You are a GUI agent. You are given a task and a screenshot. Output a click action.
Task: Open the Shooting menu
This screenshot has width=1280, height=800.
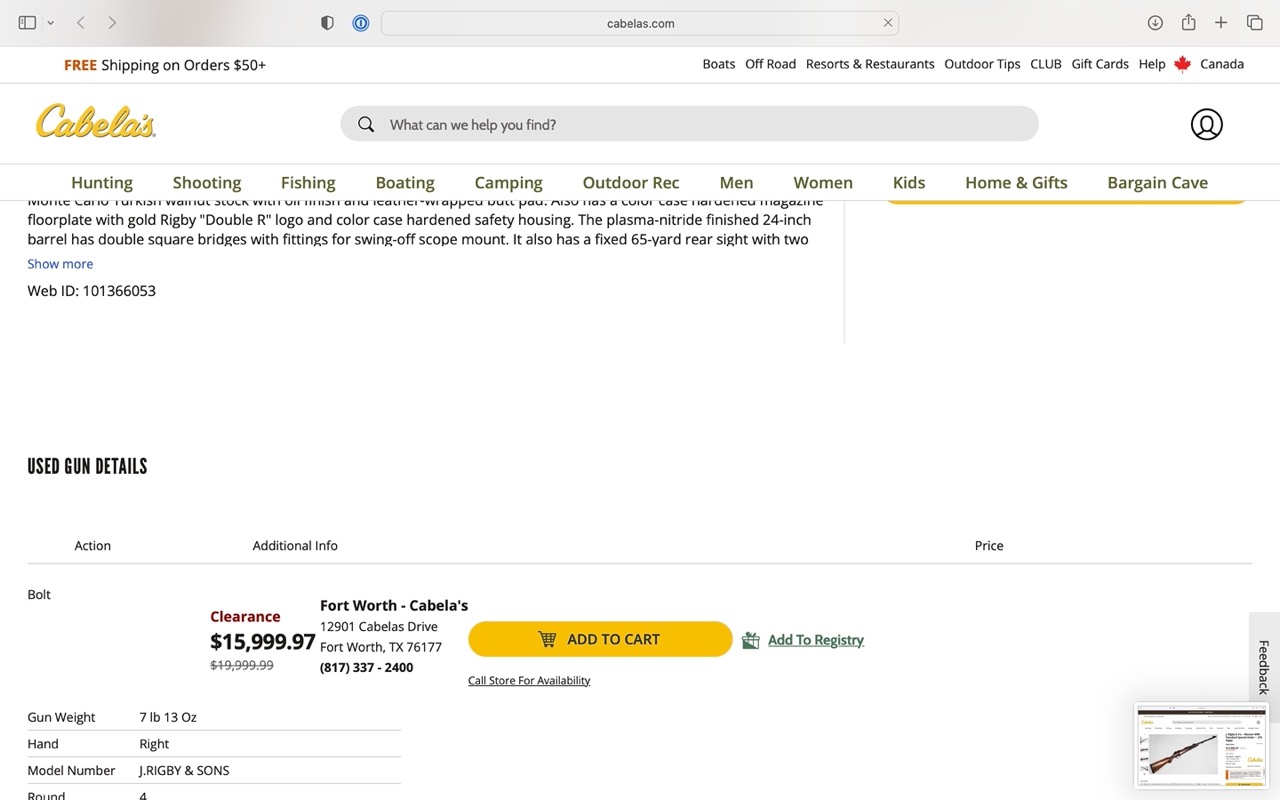(x=207, y=182)
